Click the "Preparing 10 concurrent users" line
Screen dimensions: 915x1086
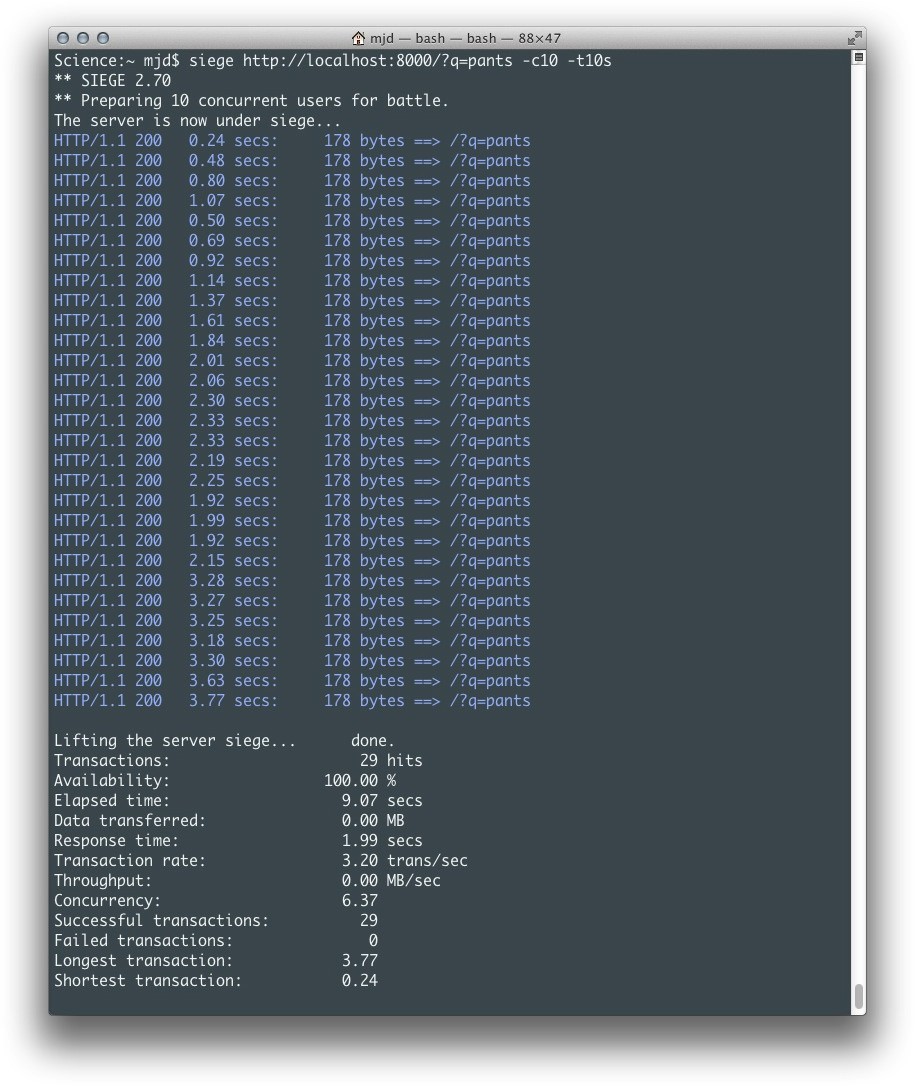coord(251,101)
